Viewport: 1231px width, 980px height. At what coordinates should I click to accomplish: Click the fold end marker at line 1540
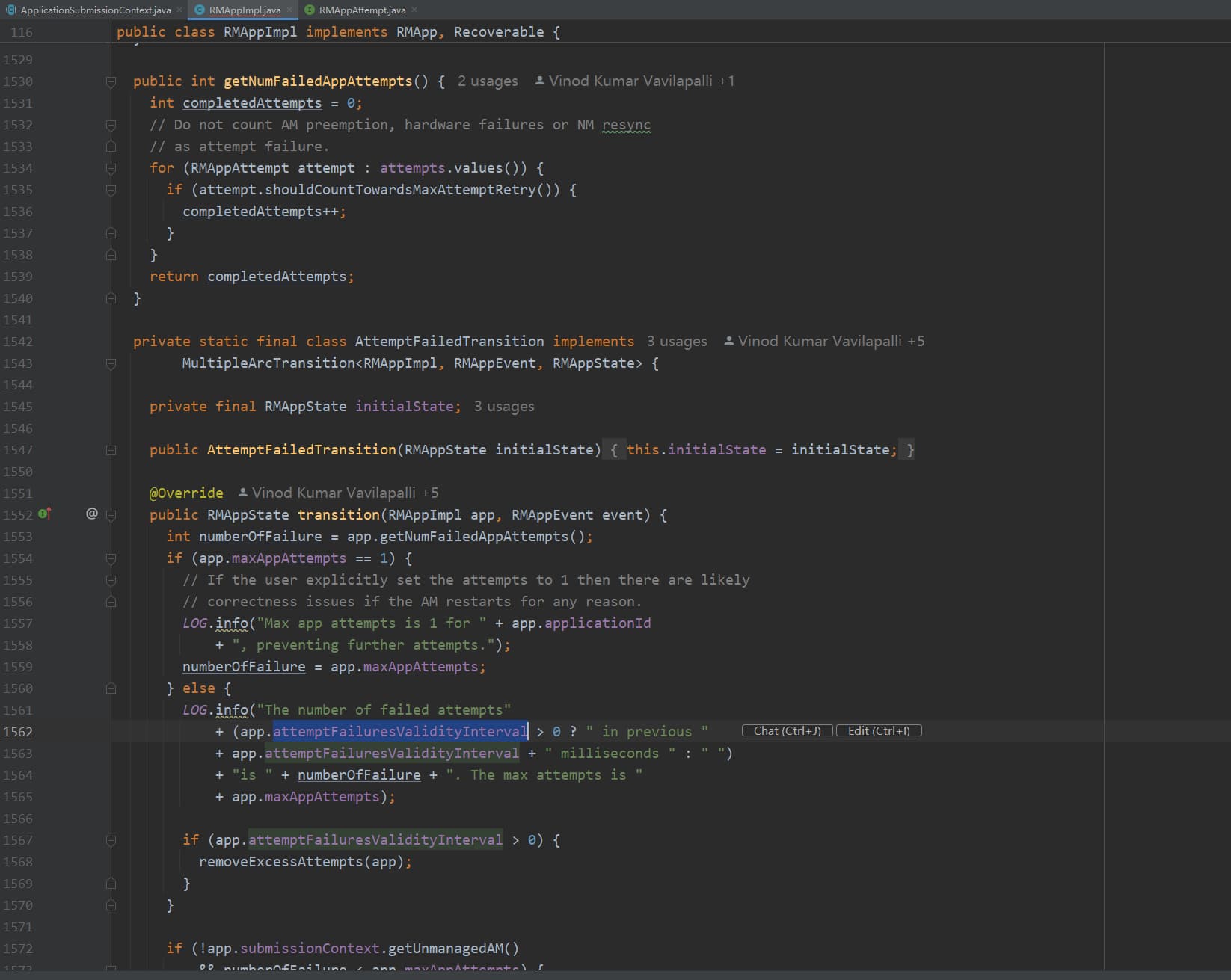click(111, 298)
